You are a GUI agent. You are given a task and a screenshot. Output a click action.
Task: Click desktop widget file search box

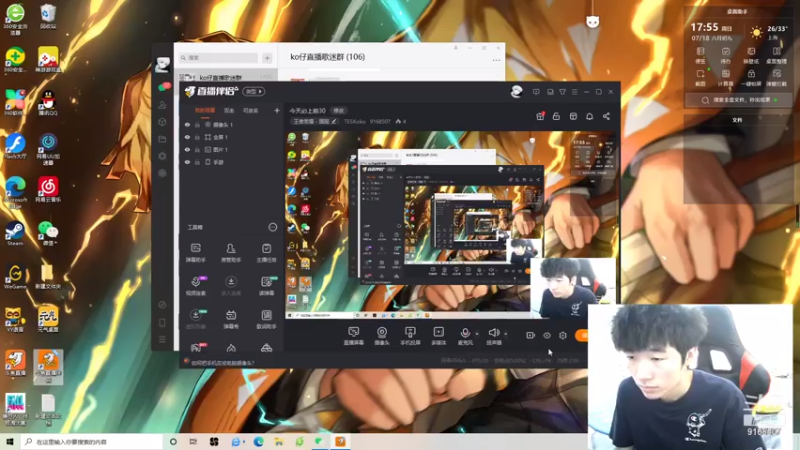point(738,100)
